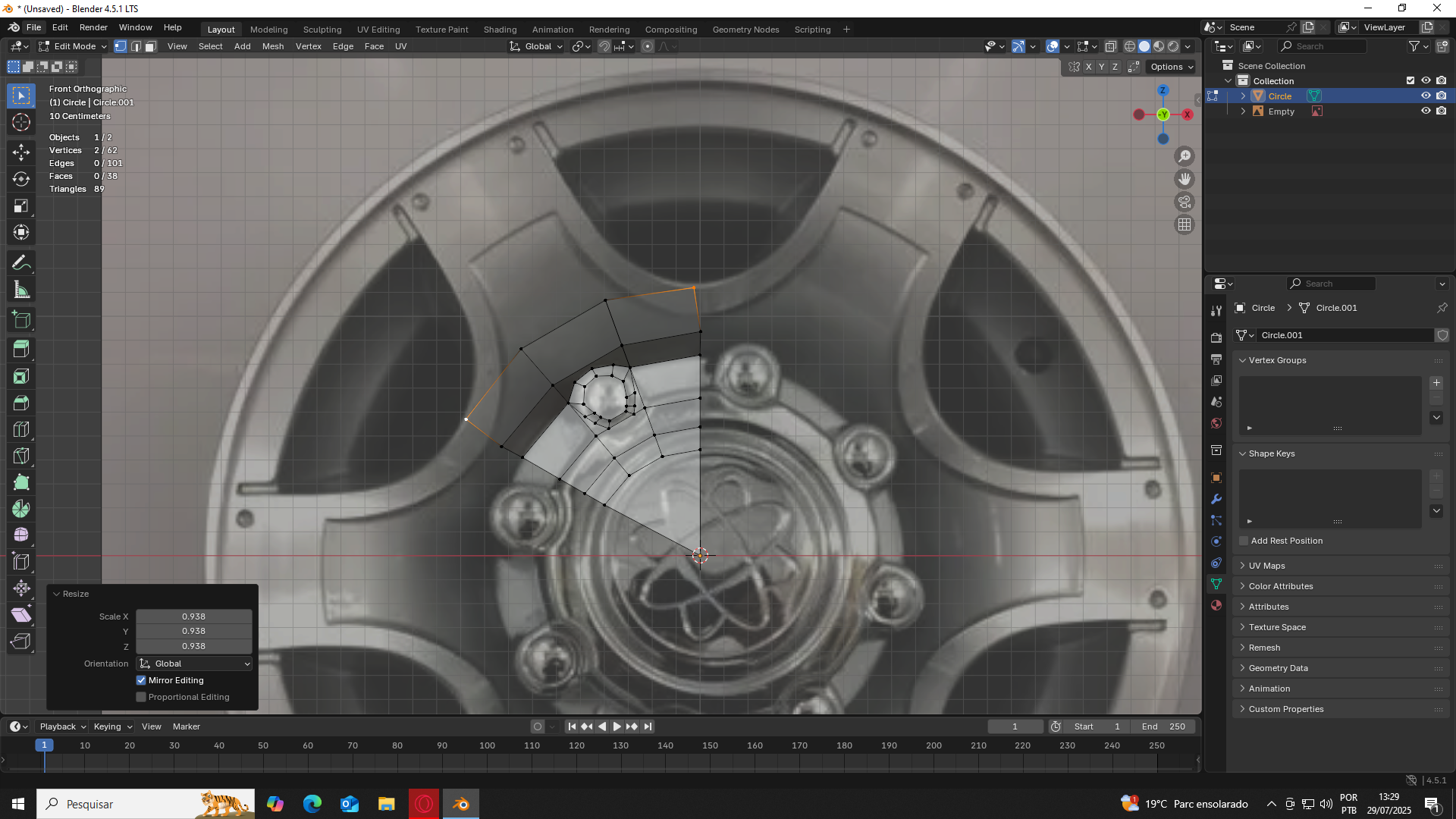This screenshot has width=1456, height=819.
Task: Open the Mesh menu
Action: [272, 46]
